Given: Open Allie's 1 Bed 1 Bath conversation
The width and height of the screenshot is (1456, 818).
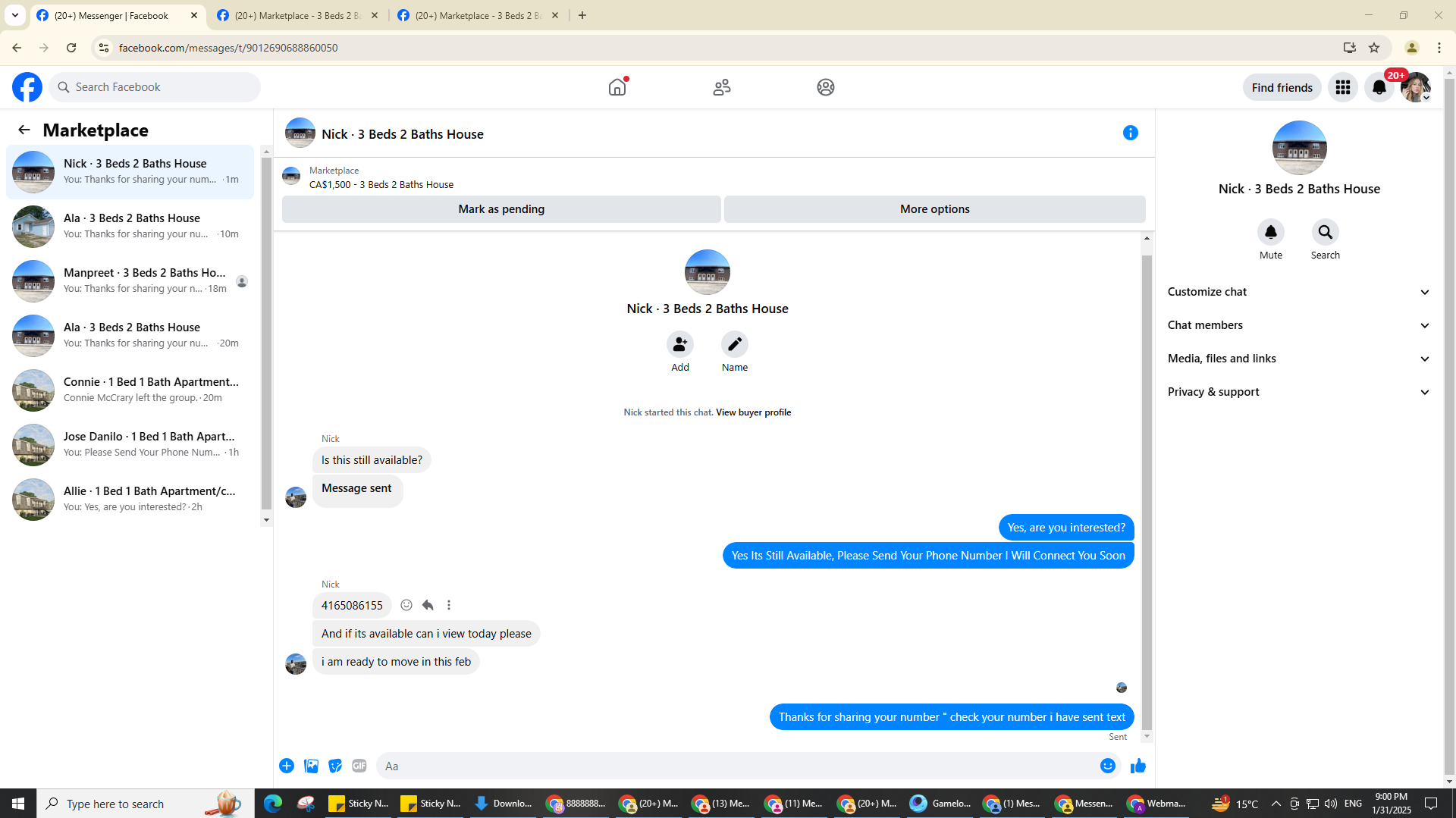Looking at the screenshot, I should 130,500.
